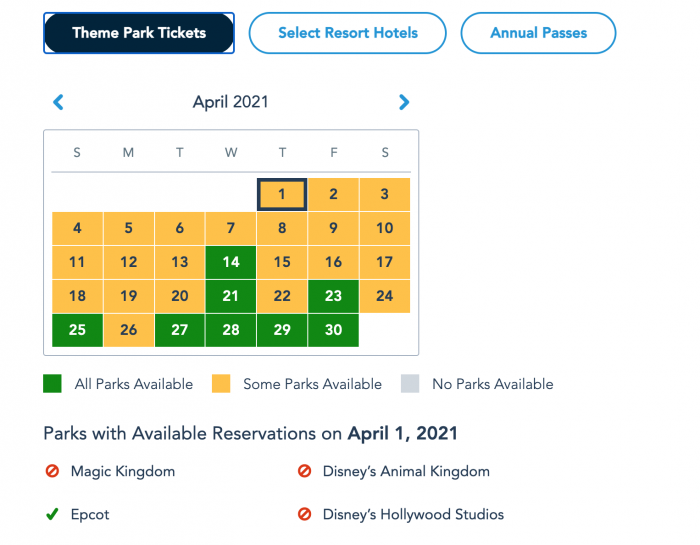Click the April 2021 month heading

[230, 102]
